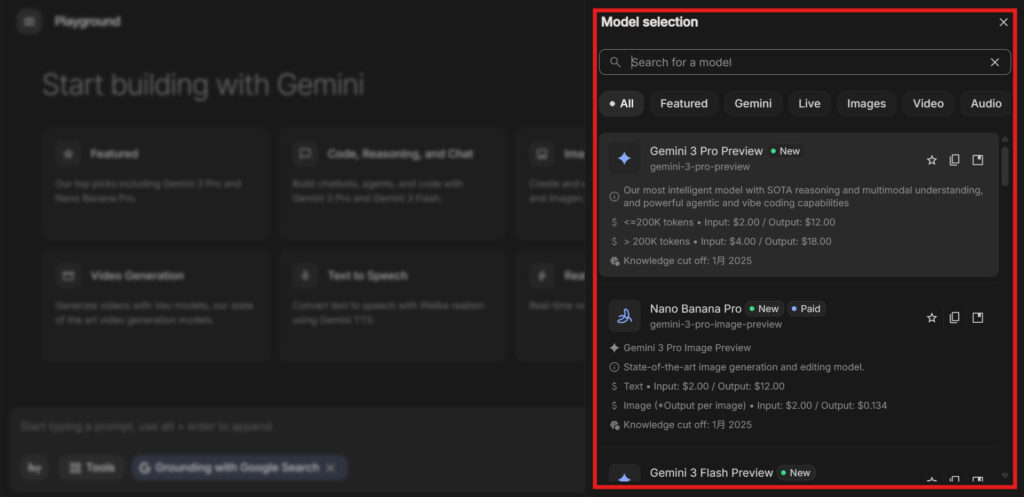The image size is (1024, 497).
Task: Show only Video models
Action: point(928,103)
